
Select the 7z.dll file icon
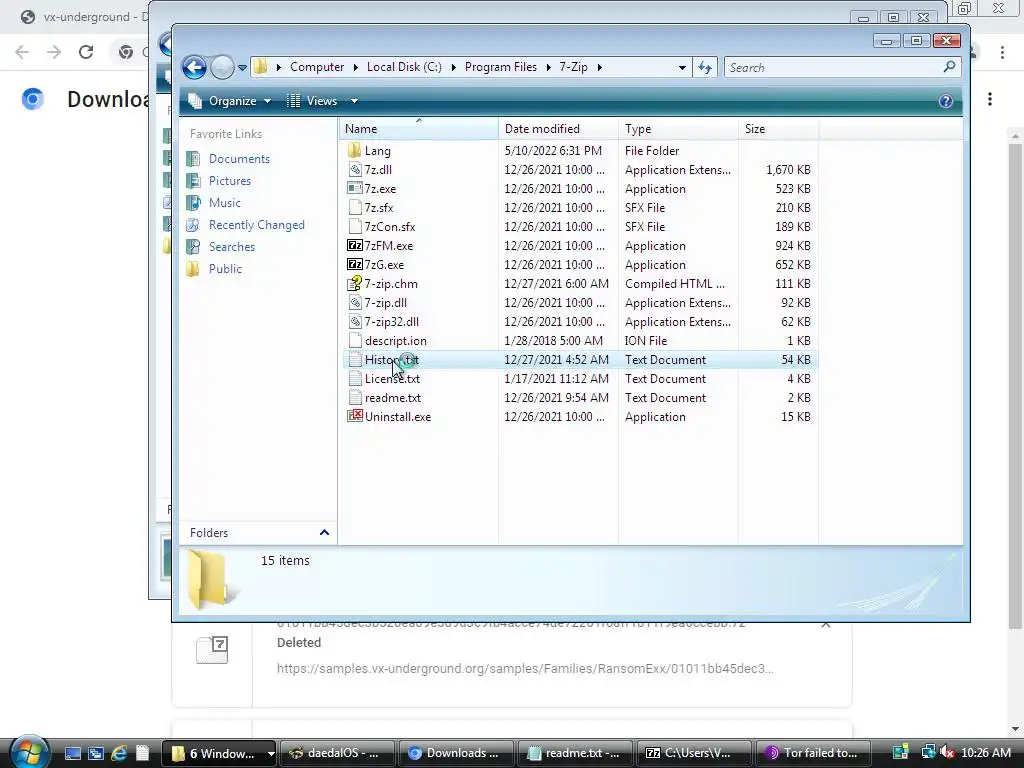point(355,170)
